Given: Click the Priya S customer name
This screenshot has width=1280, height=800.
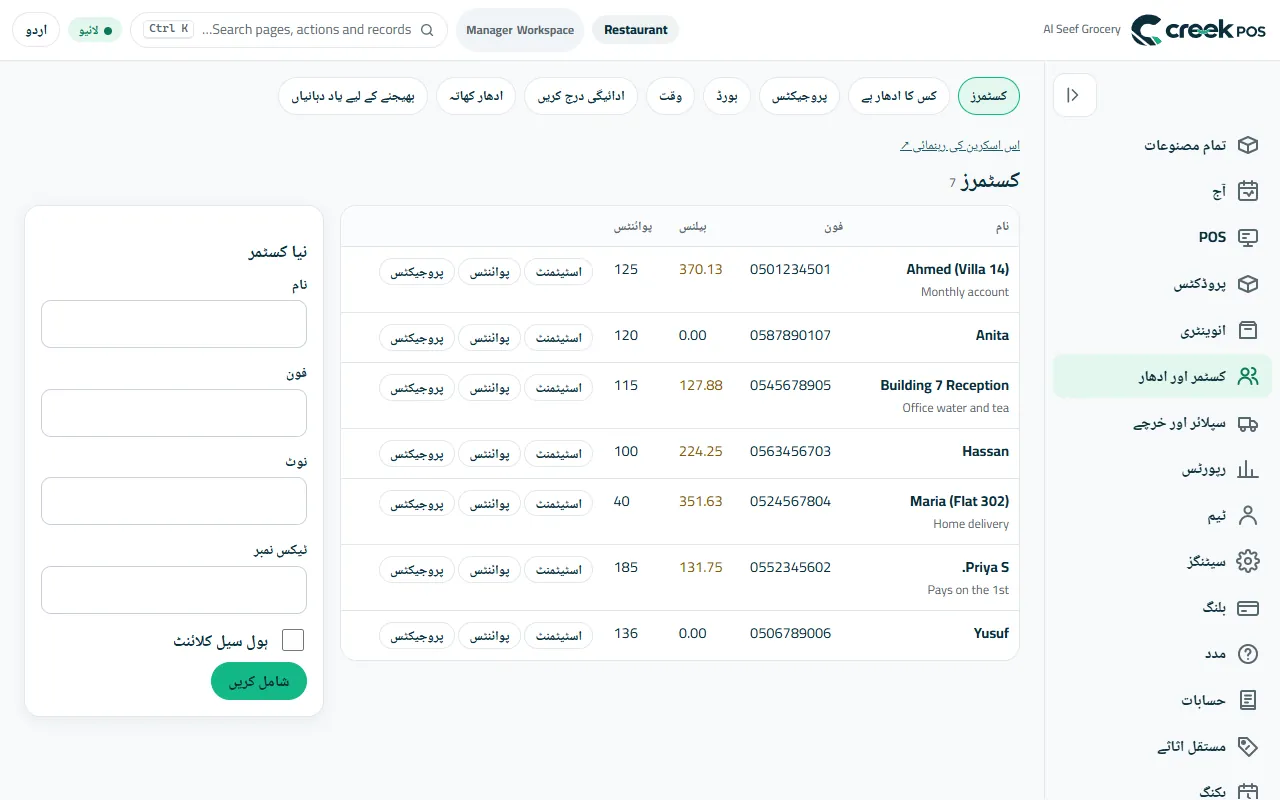Looking at the screenshot, I should point(985,567).
